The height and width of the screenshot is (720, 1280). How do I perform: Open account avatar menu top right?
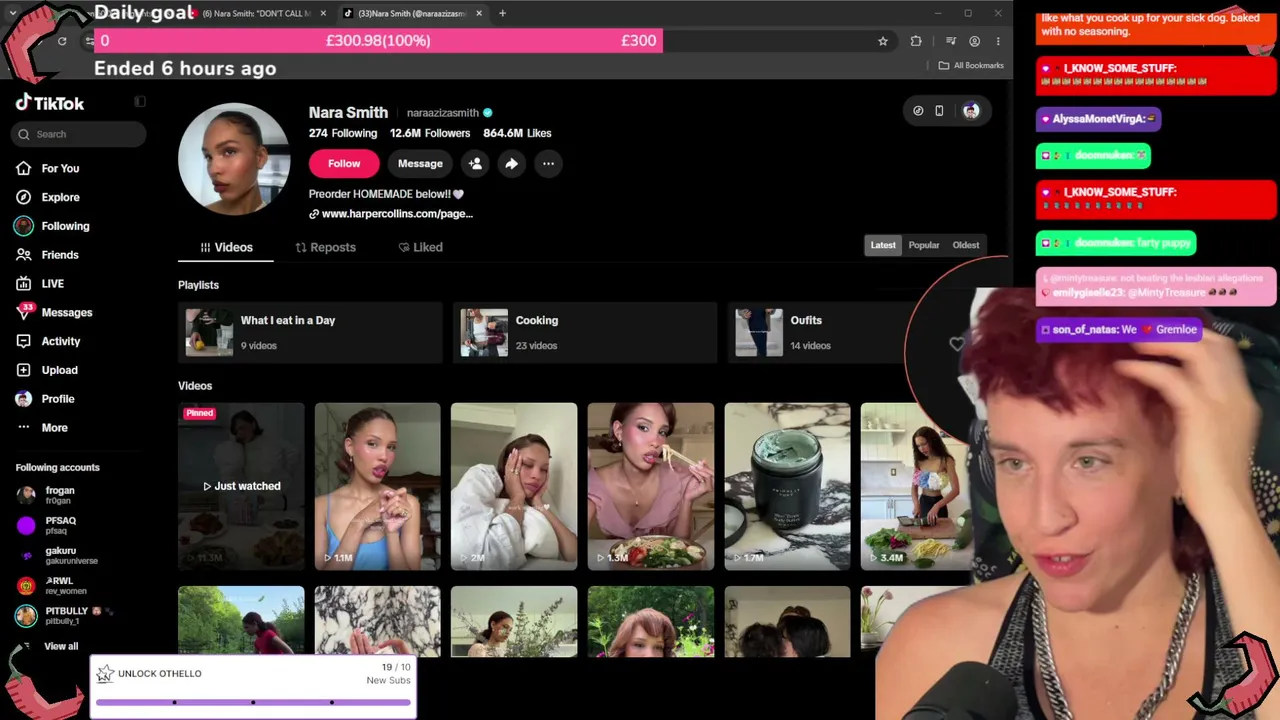click(x=971, y=111)
